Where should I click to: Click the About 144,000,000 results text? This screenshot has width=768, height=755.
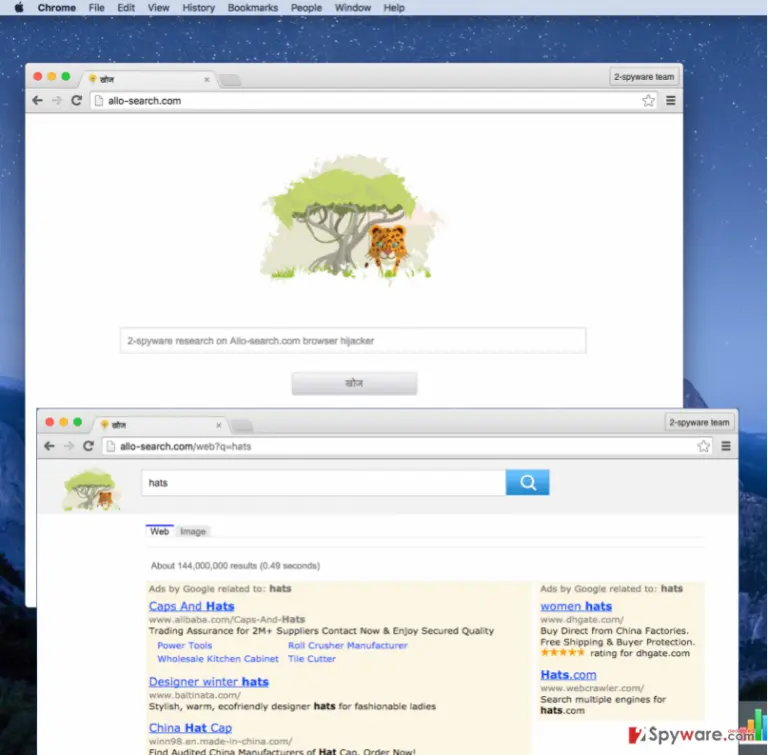[235, 565]
